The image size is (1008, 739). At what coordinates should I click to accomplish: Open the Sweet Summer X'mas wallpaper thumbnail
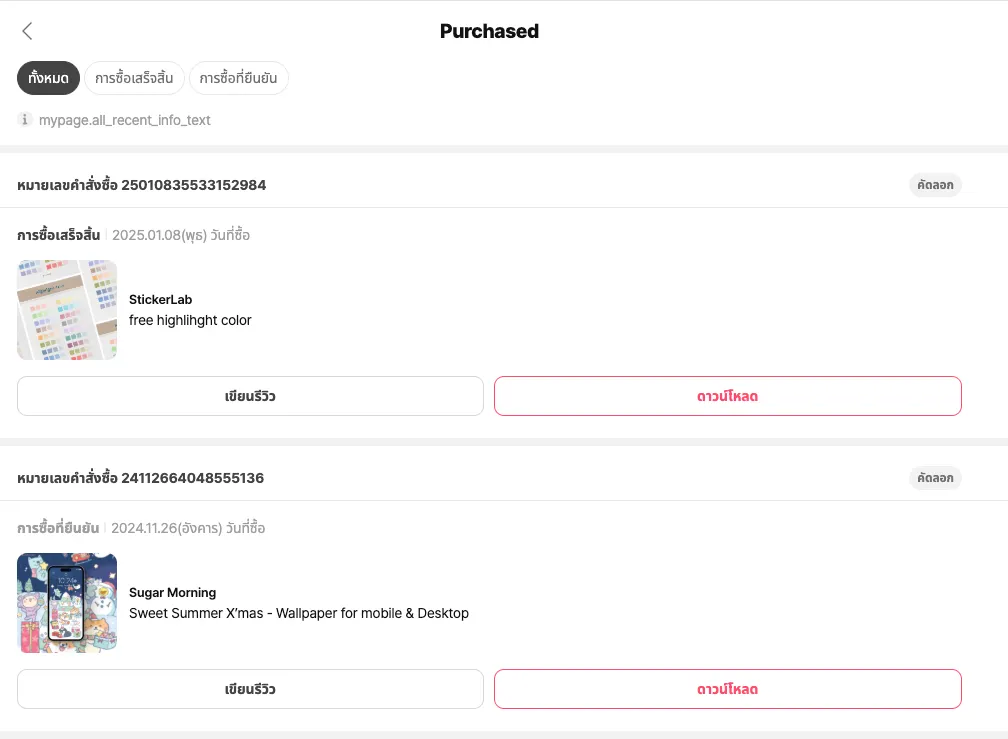[67, 603]
